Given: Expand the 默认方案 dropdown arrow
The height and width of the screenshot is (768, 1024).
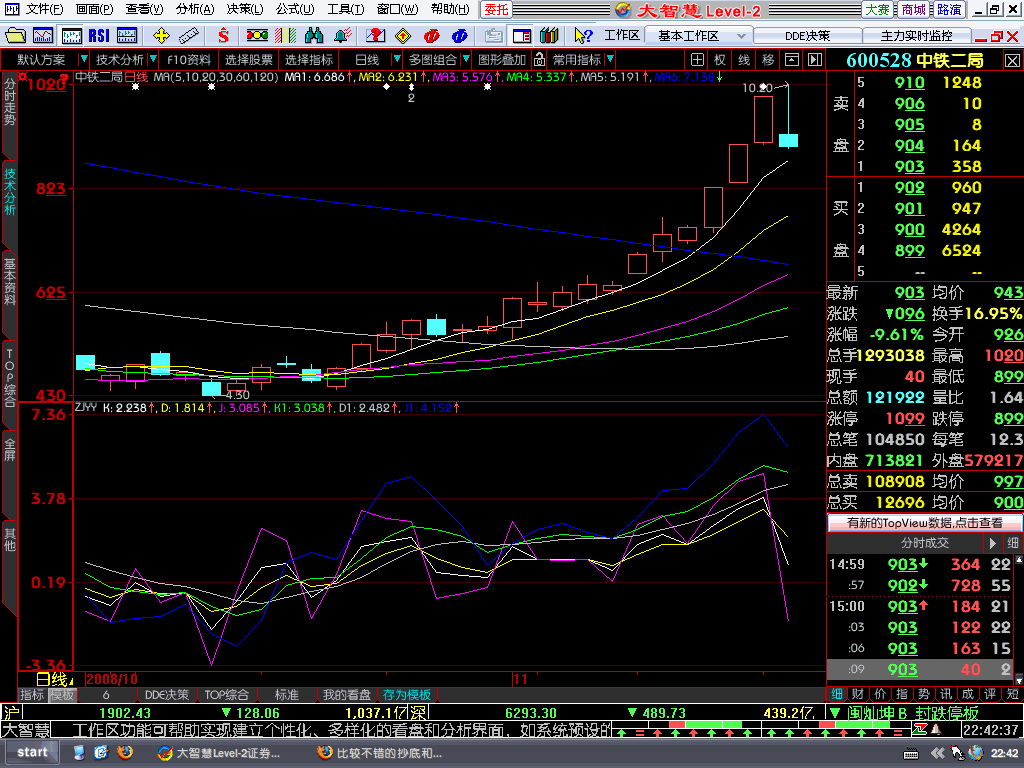Looking at the screenshot, I should (83, 59).
